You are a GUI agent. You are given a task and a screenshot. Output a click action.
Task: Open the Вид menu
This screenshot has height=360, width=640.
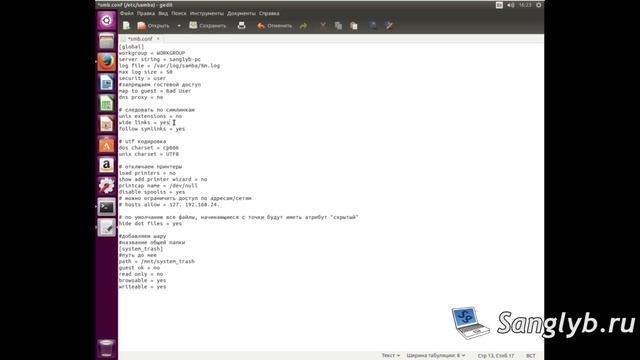tap(163, 13)
